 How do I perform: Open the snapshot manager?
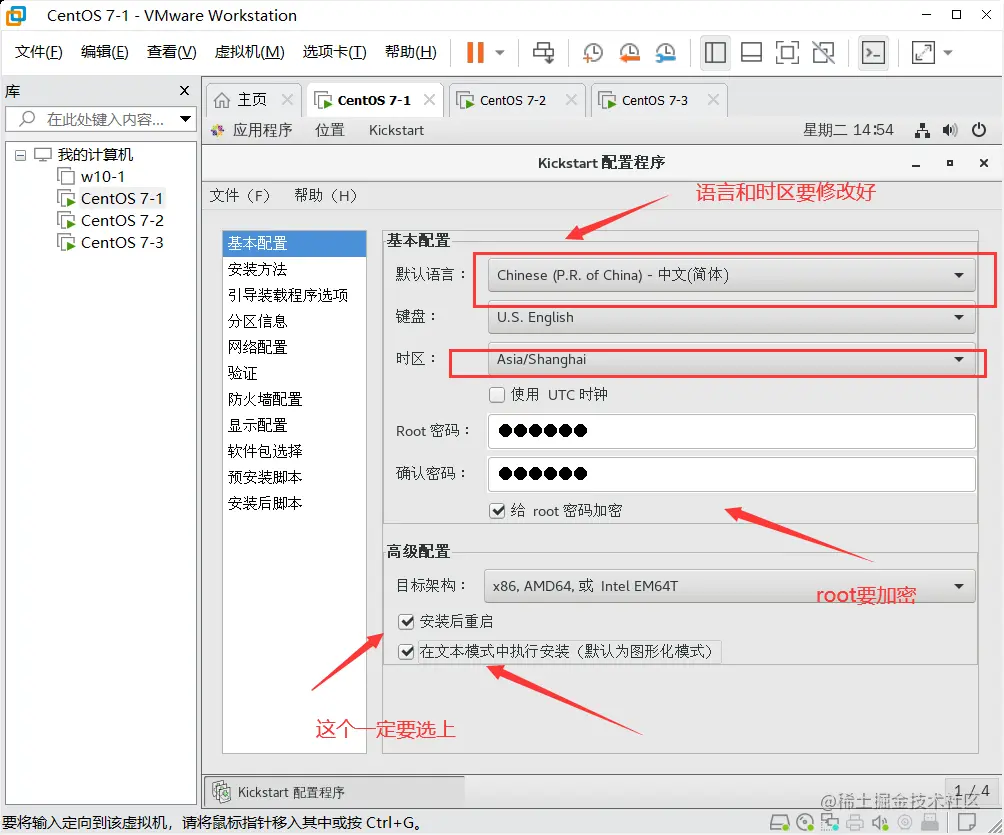(666, 53)
